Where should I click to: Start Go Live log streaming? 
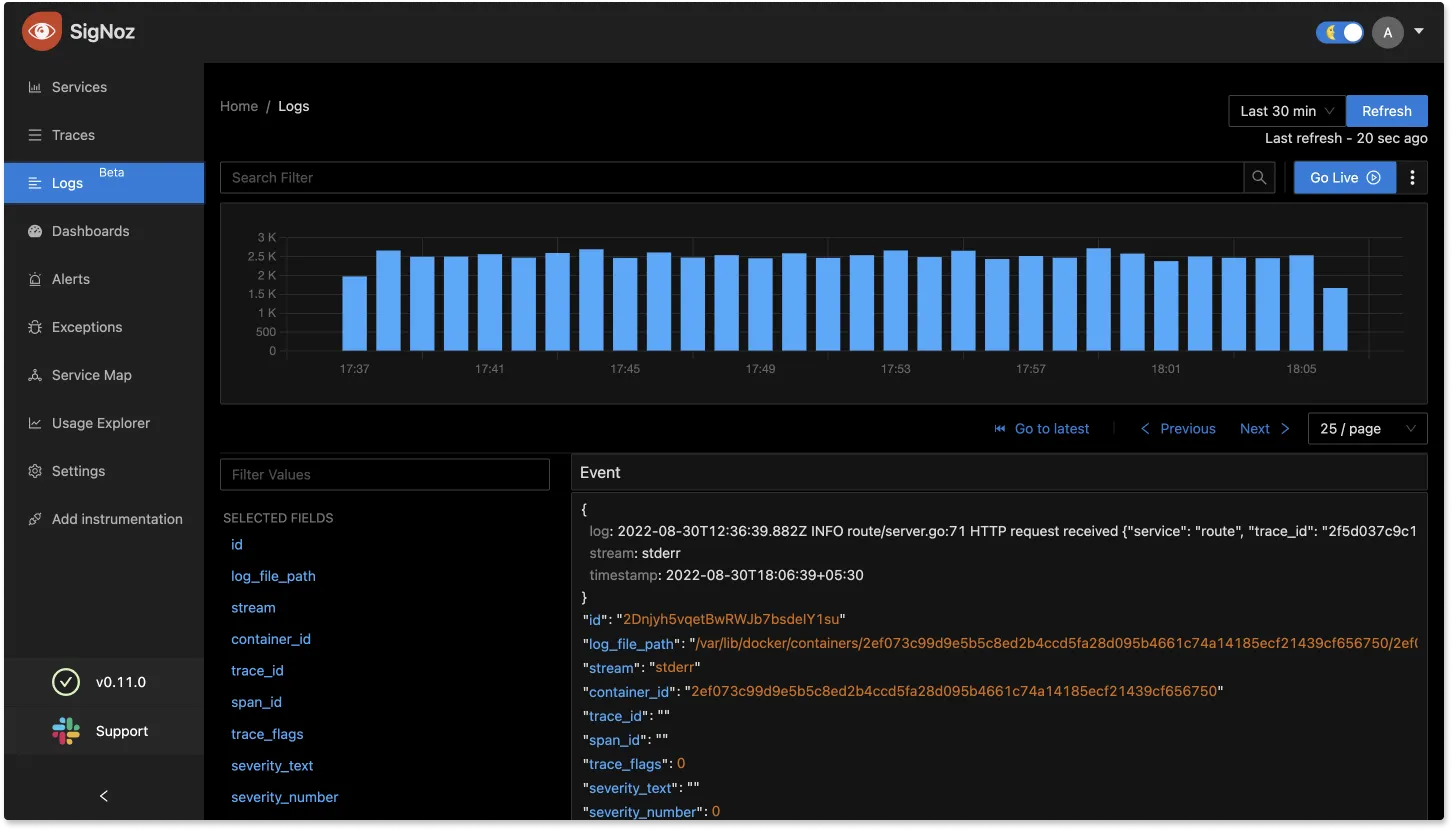tap(1344, 178)
